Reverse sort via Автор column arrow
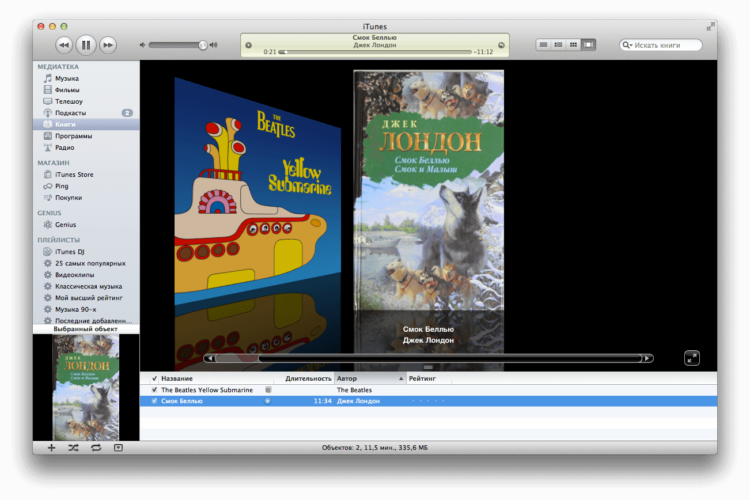This screenshot has width=750, height=500. (401, 378)
